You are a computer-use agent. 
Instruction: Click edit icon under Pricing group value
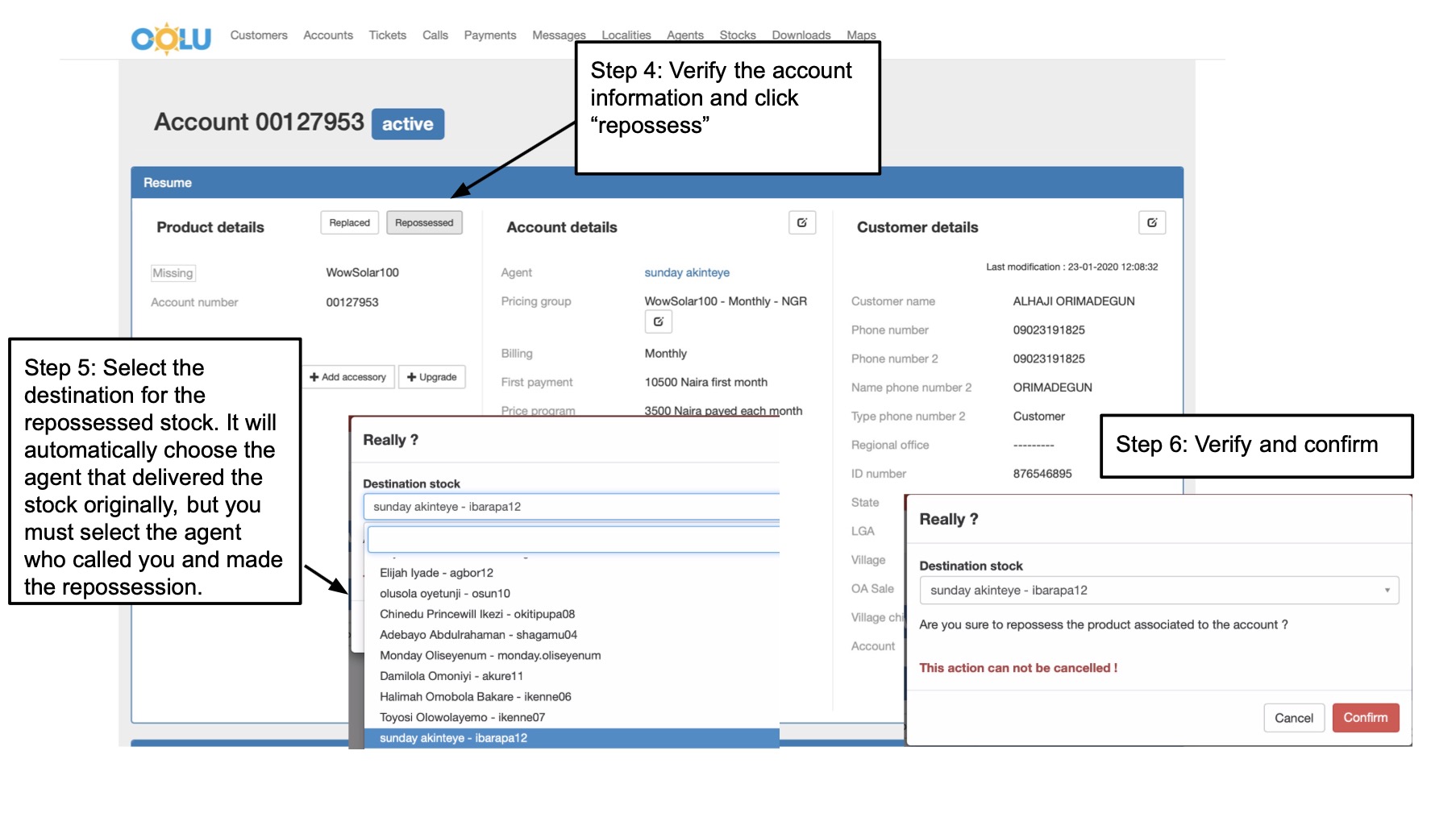tap(658, 322)
